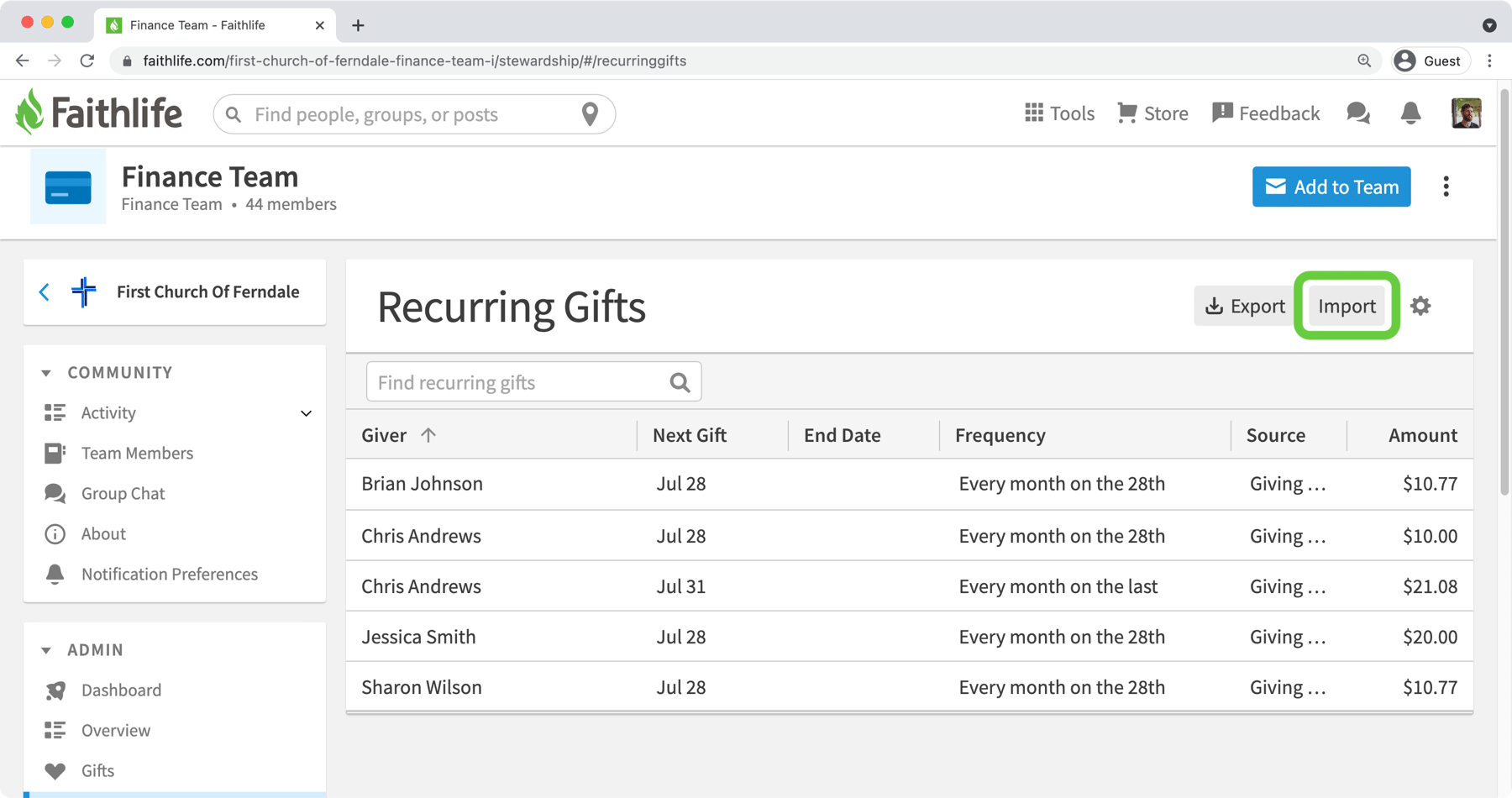Image resolution: width=1512 pixels, height=798 pixels.
Task: Click the Activity list icon
Action: pos(55,412)
